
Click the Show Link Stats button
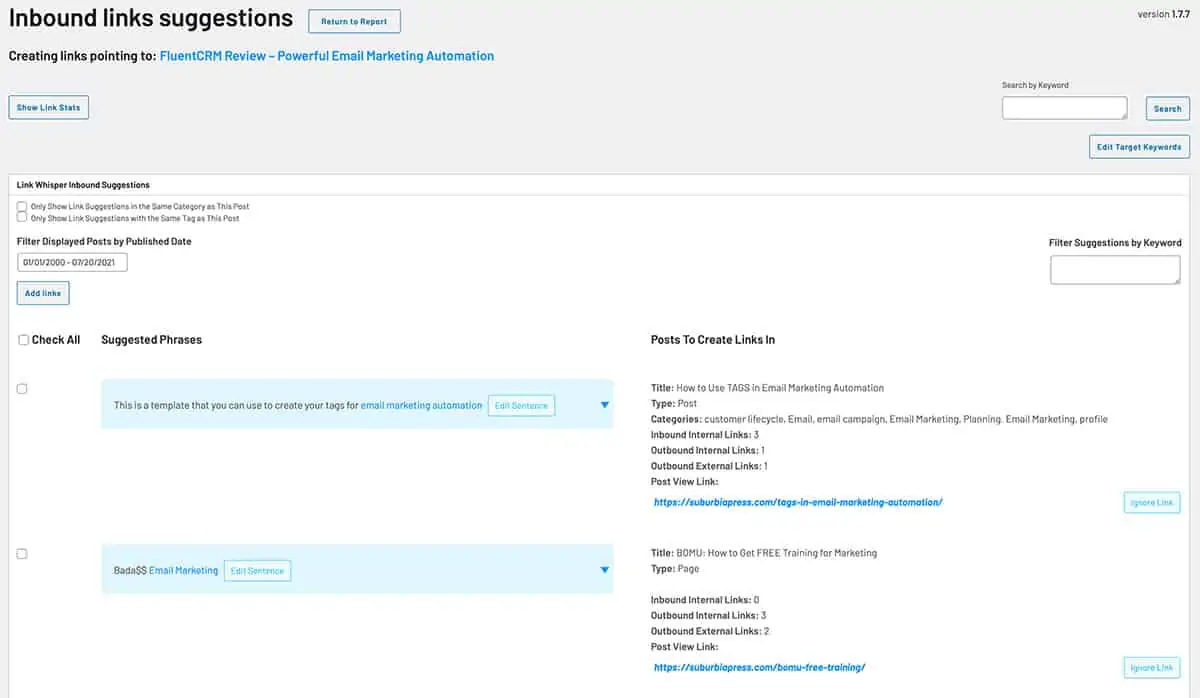(48, 107)
